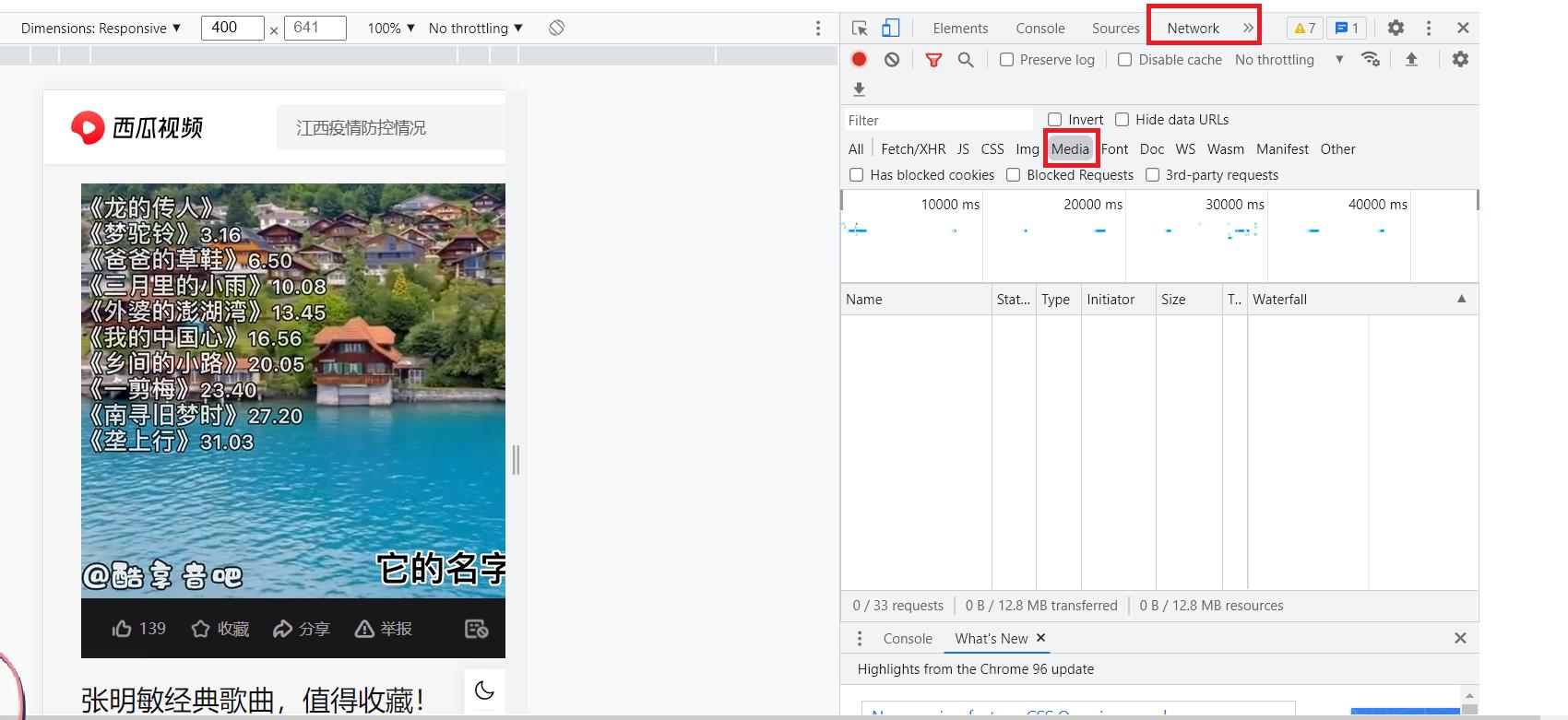
Task: Enable the Preserve log checkbox
Action: pyautogui.click(x=1007, y=60)
